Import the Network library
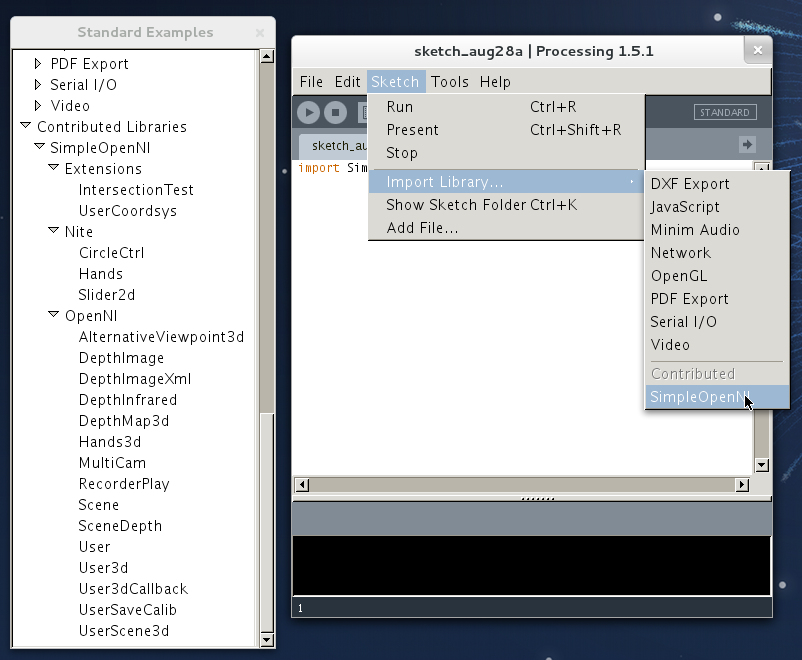This screenshot has height=660, width=802. (x=717, y=253)
